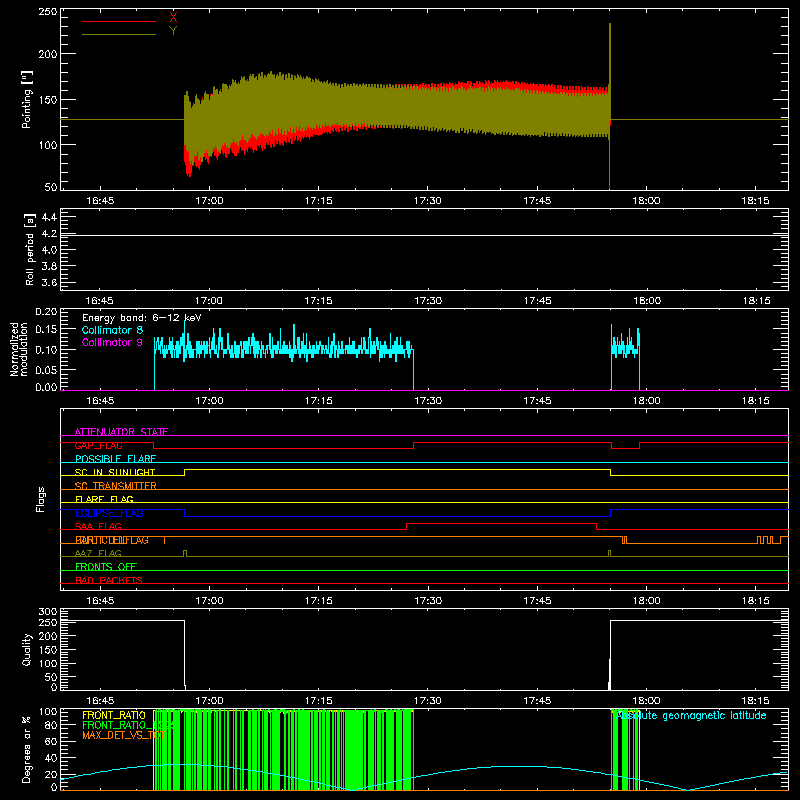Image resolution: width=800 pixels, height=800 pixels.
Task: Click the Flags axis title
Action: [x=41, y=499]
